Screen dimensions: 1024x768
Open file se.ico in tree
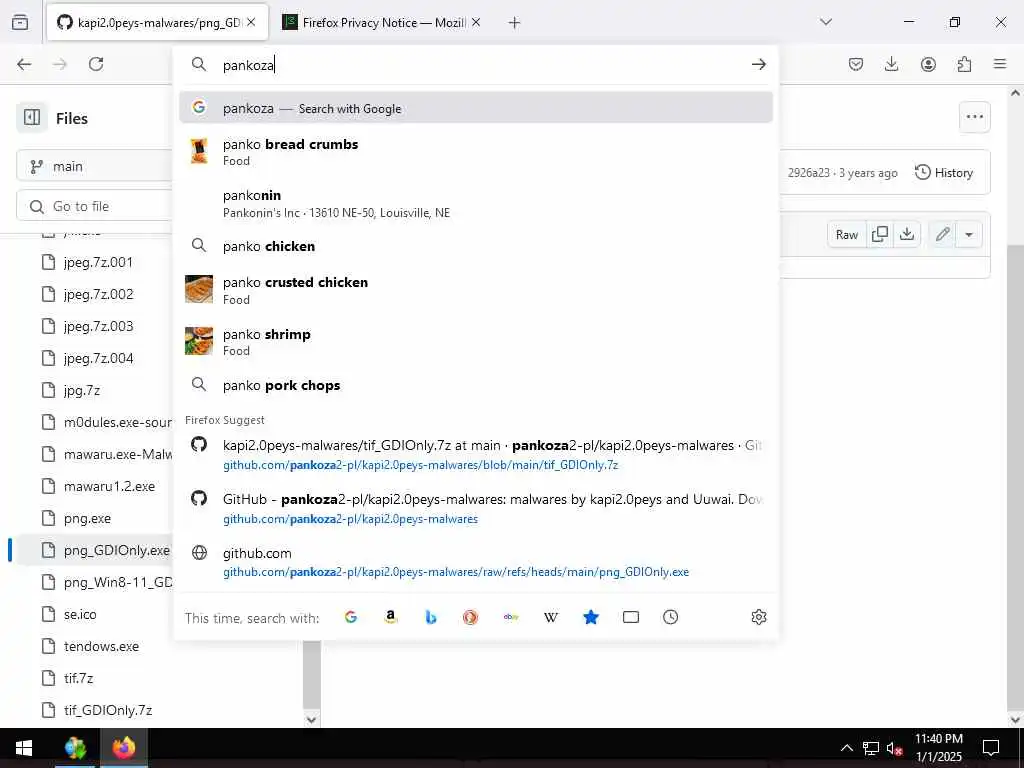(80, 615)
